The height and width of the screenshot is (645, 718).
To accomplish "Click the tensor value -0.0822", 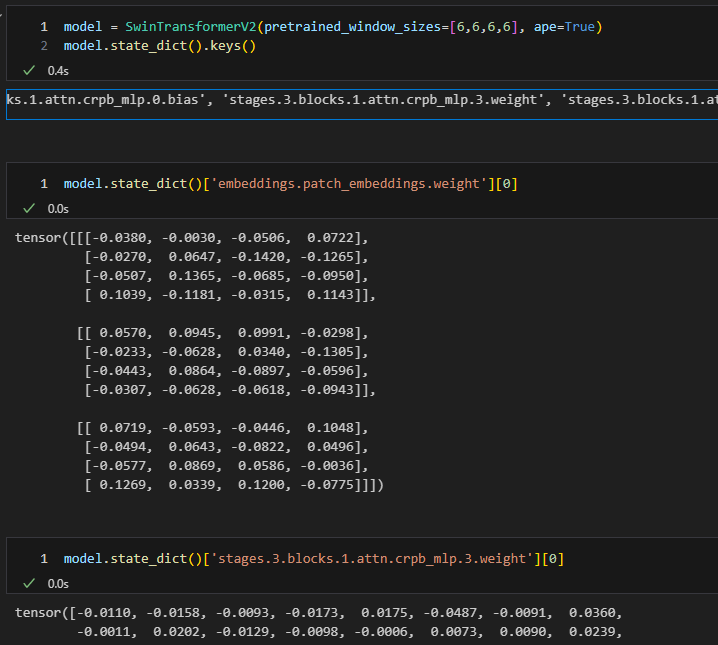I will click(x=258, y=447).
